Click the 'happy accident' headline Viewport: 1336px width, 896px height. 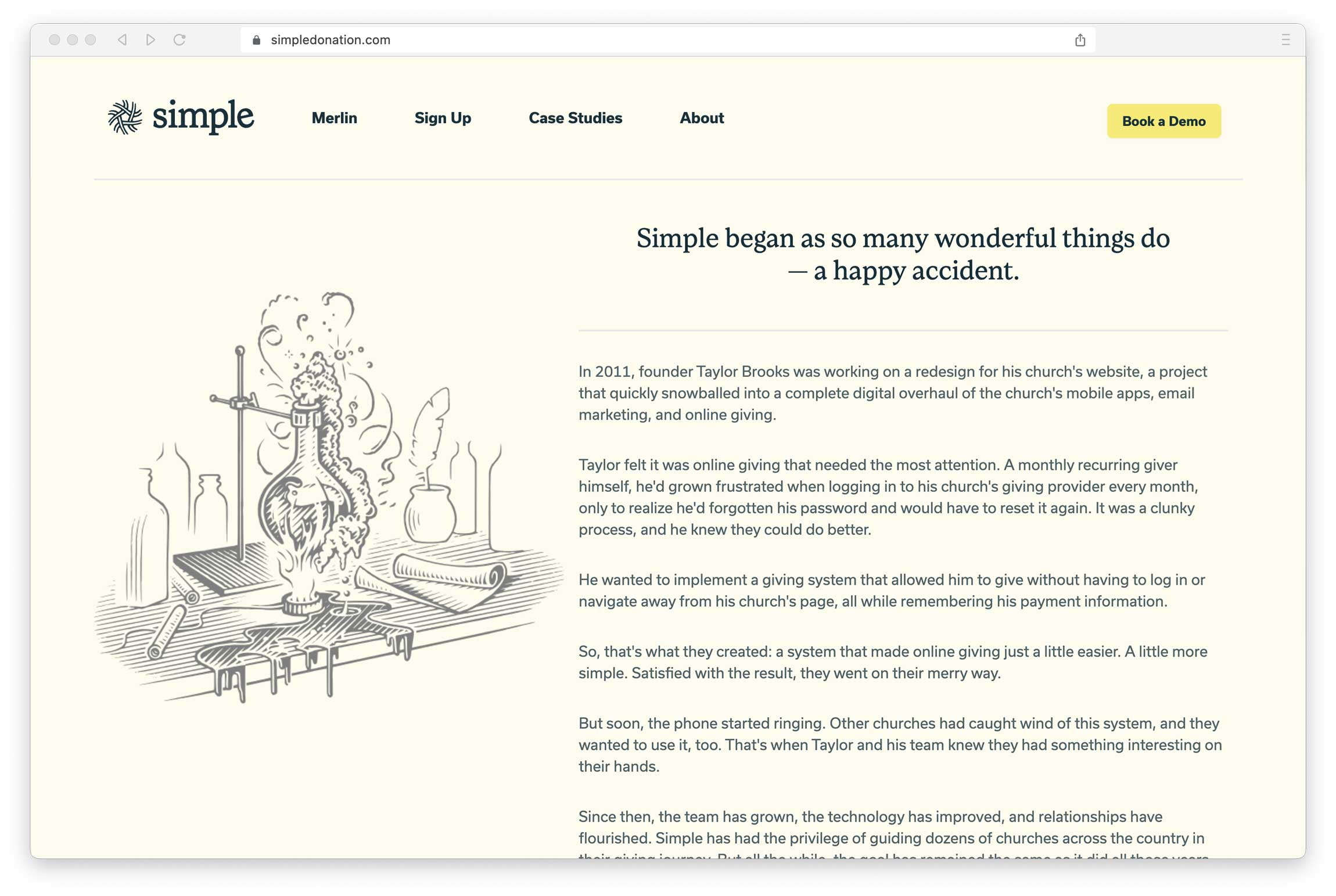coord(903,254)
